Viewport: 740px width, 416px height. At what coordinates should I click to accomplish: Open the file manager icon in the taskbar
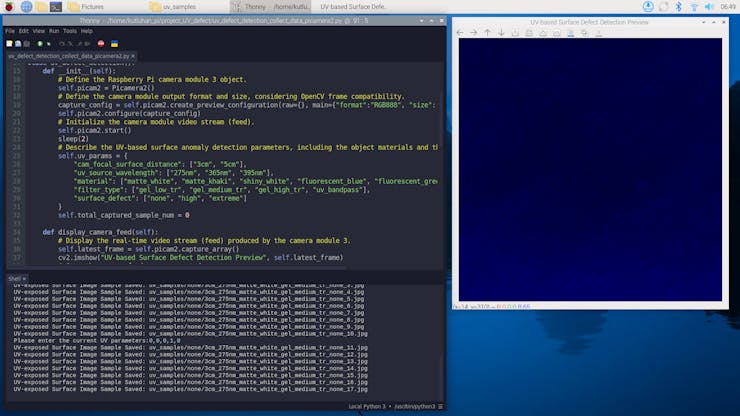(x=42, y=7)
